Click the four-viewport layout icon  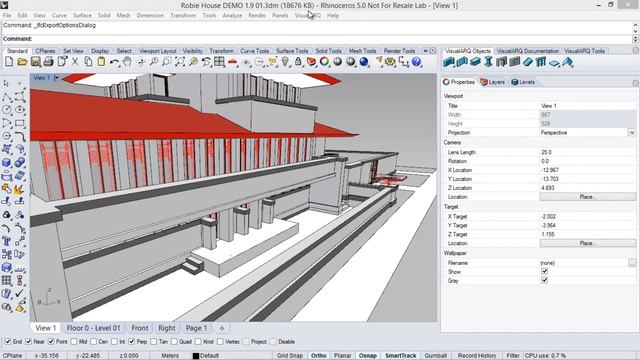(x=219, y=62)
